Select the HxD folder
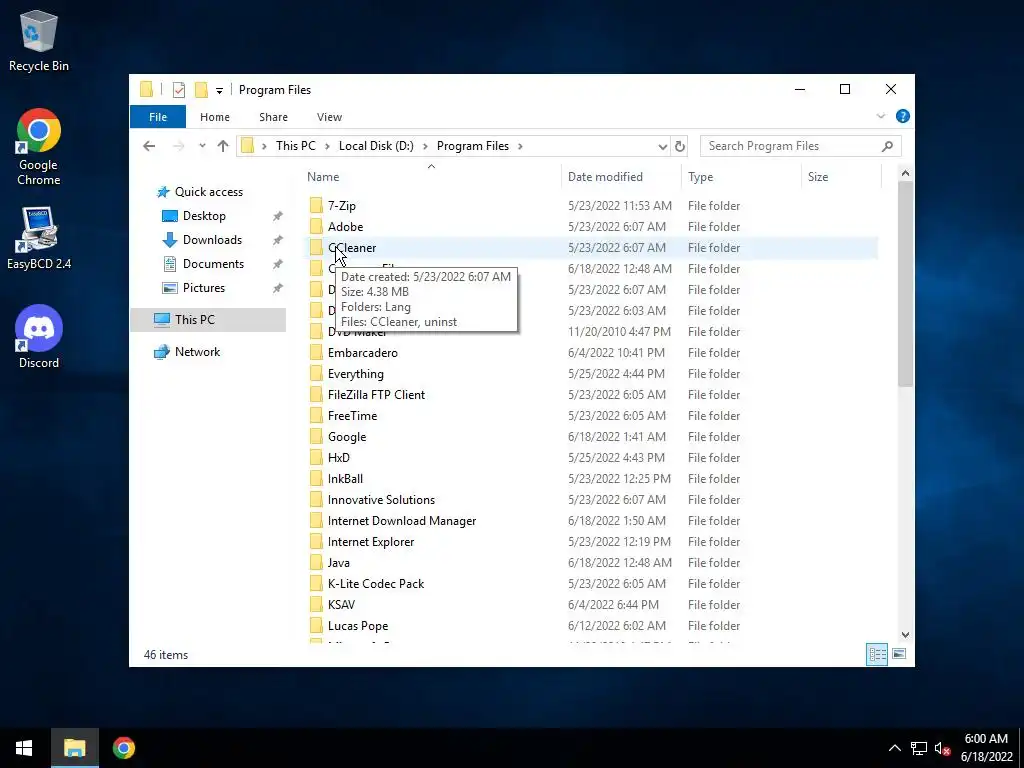This screenshot has height=768, width=1024. [x=592, y=458]
